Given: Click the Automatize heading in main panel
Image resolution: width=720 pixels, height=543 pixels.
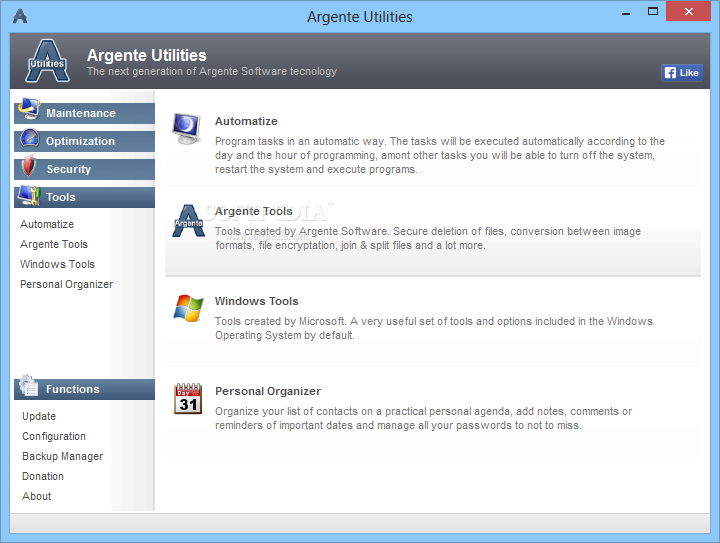Looking at the screenshot, I should pyautogui.click(x=246, y=121).
